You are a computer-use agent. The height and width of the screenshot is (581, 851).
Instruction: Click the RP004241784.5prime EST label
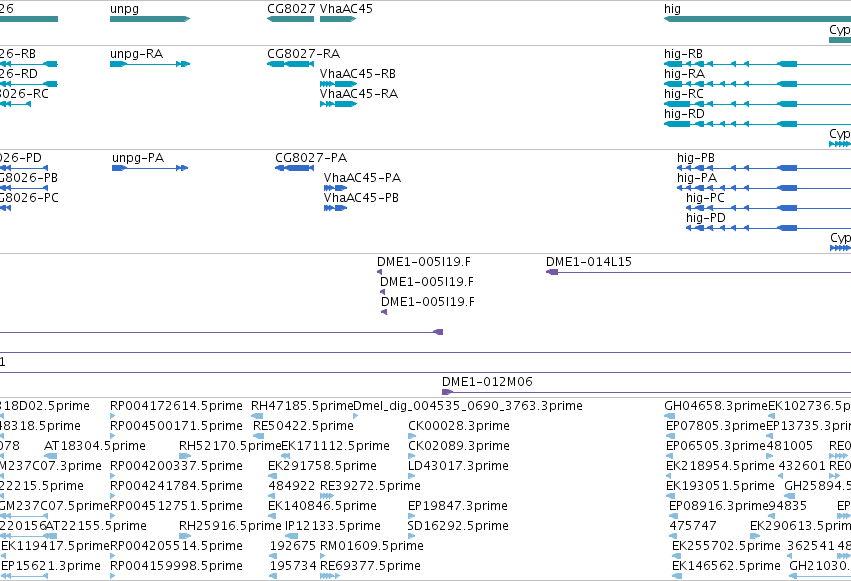click(176, 486)
